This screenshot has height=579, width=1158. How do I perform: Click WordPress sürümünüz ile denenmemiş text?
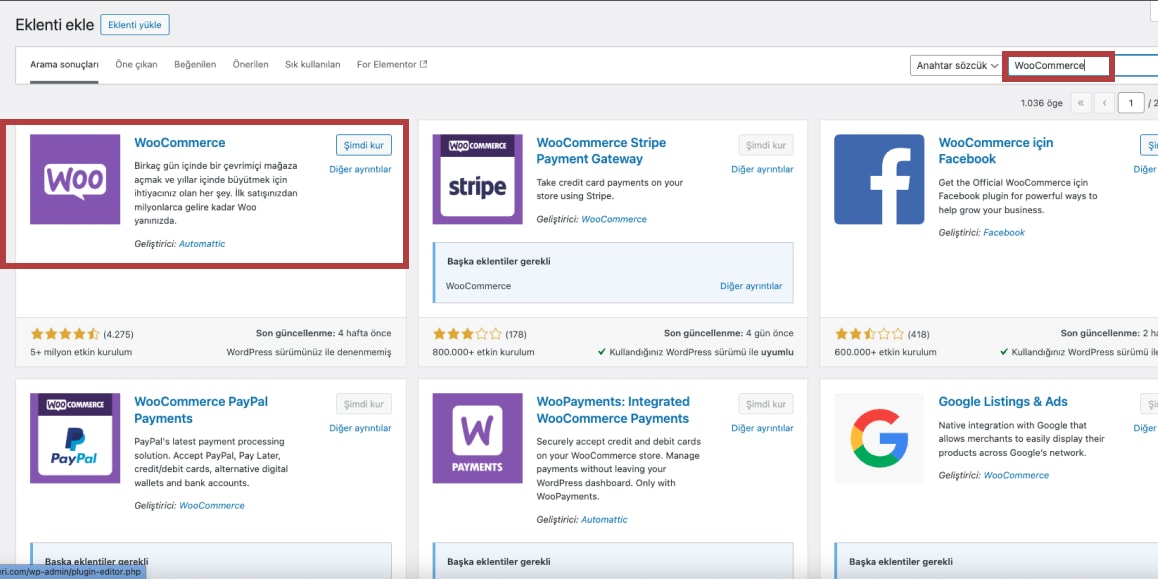[x=309, y=352]
